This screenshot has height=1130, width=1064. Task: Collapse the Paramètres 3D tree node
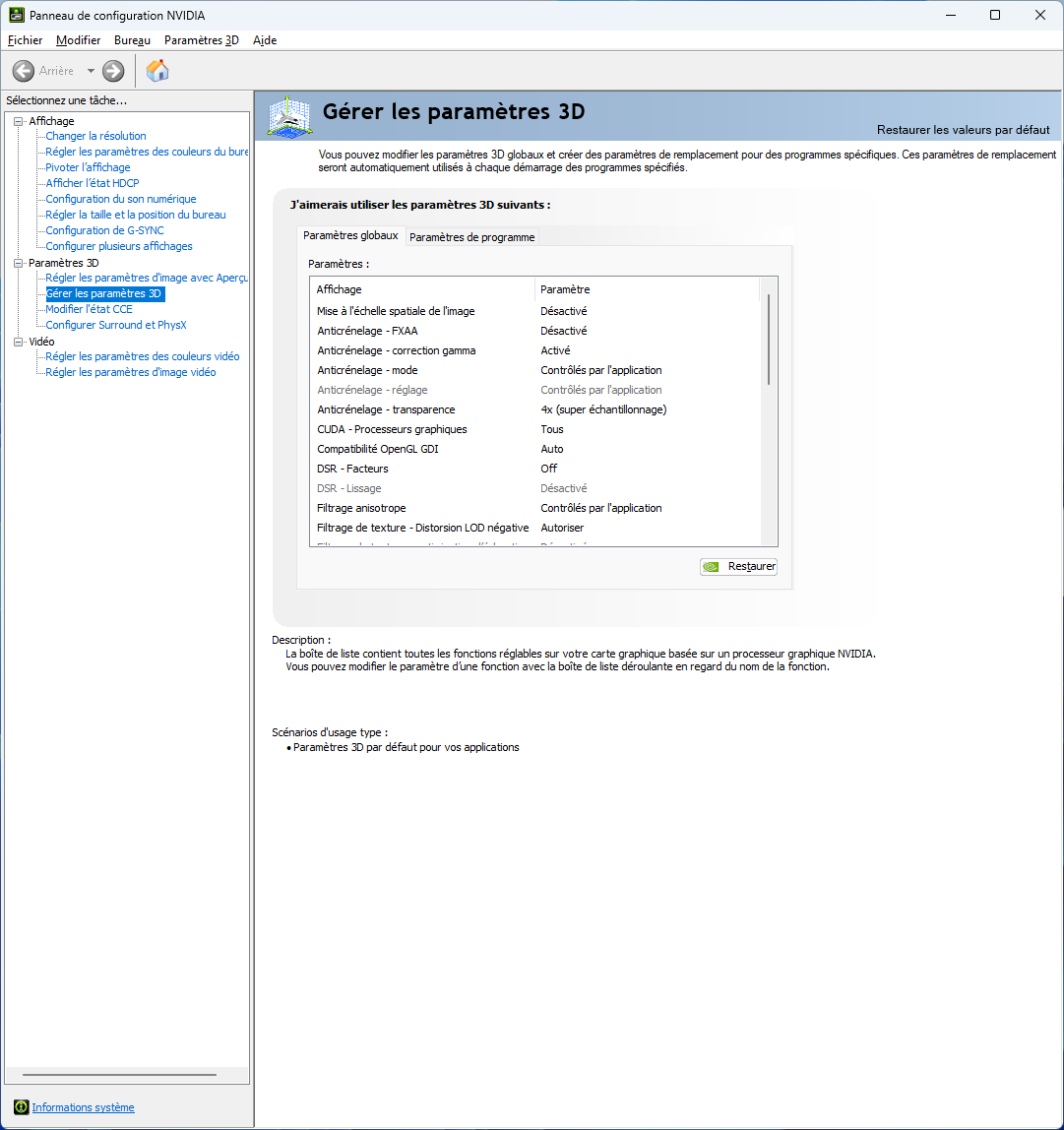[19, 263]
